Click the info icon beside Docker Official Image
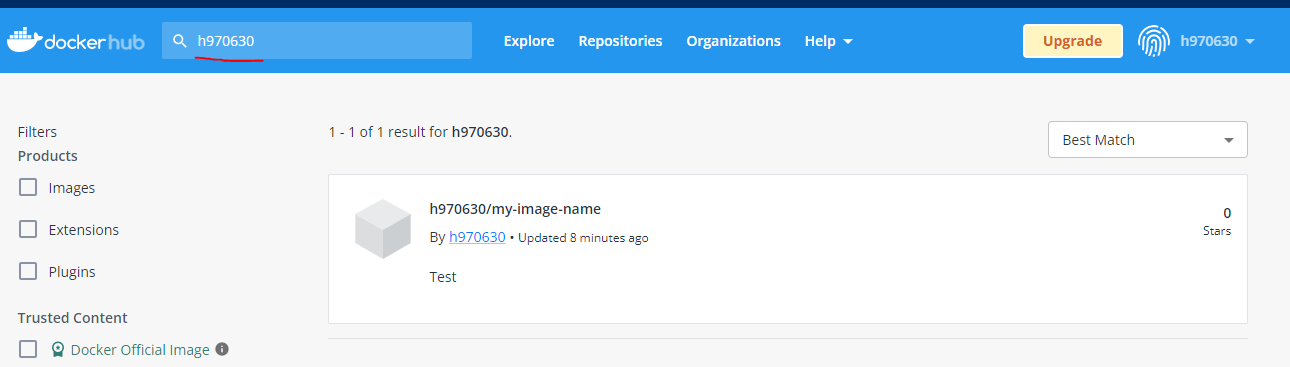 (x=222, y=349)
